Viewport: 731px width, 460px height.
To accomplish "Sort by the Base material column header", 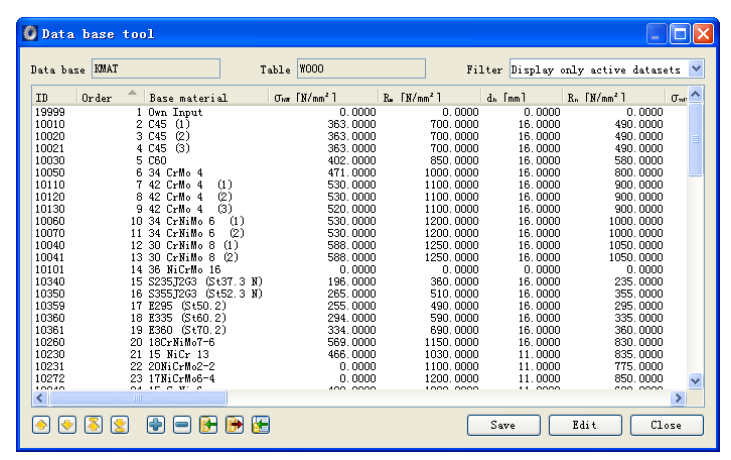I will pyautogui.click(x=206, y=97).
